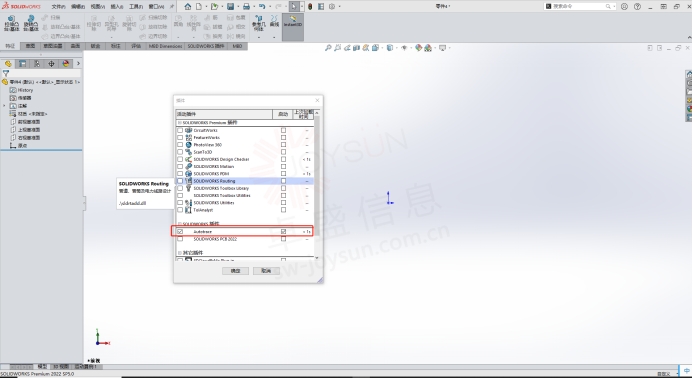Collapse the SOLIDWORKS Premium add-ins group

pos(179,122)
